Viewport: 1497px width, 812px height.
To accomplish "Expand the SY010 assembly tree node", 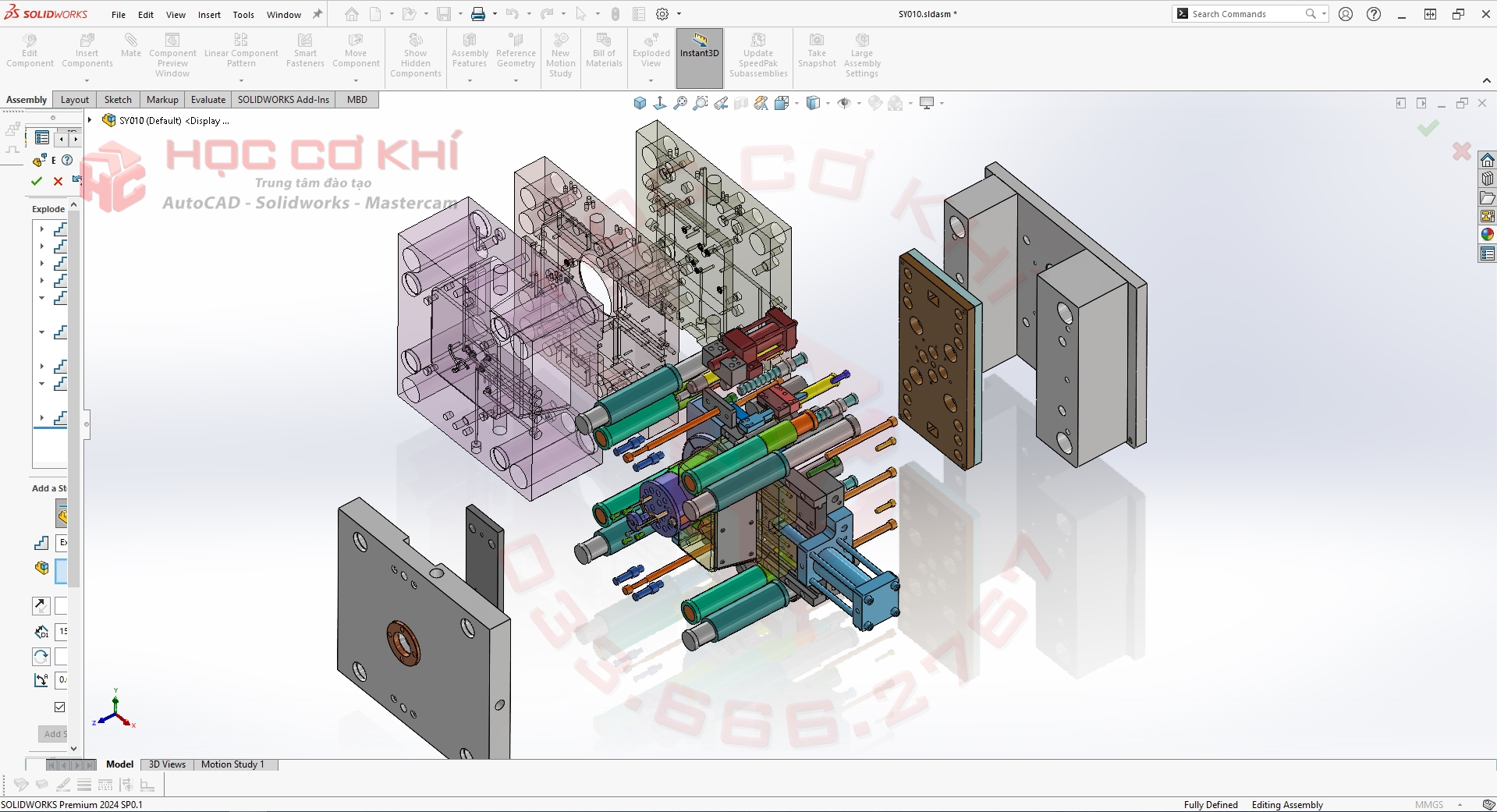I will tap(90, 120).
